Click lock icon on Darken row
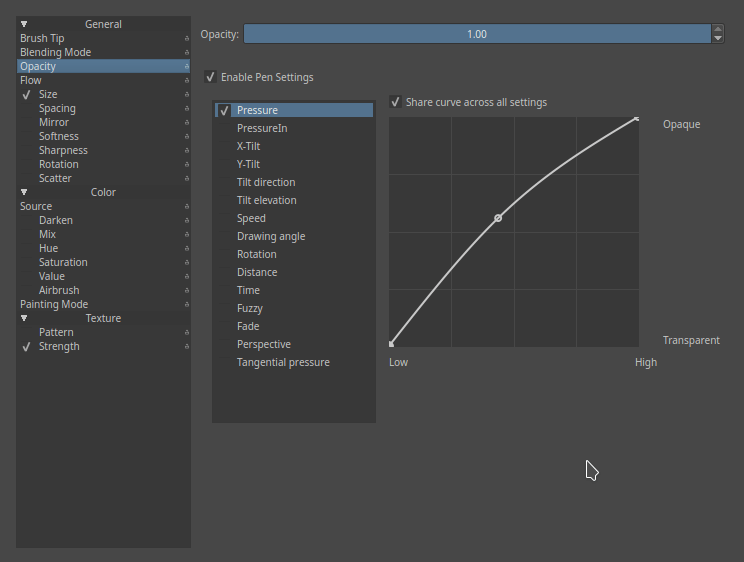Screen dimensions: 744x562 pos(186,220)
